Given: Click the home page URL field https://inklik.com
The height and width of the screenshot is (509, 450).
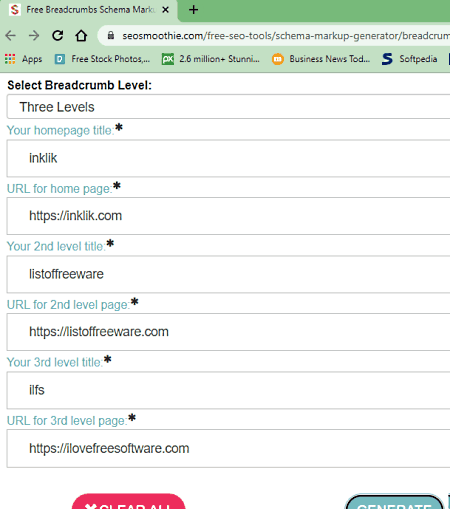Looking at the screenshot, I should pyautogui.click(x=228, y=216).
